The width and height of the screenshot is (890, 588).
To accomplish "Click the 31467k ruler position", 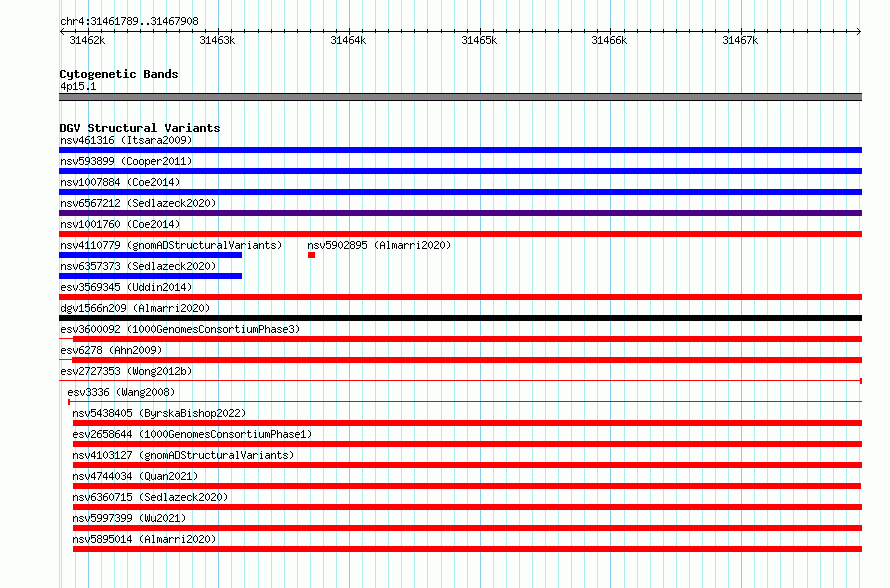I will 740,40.
